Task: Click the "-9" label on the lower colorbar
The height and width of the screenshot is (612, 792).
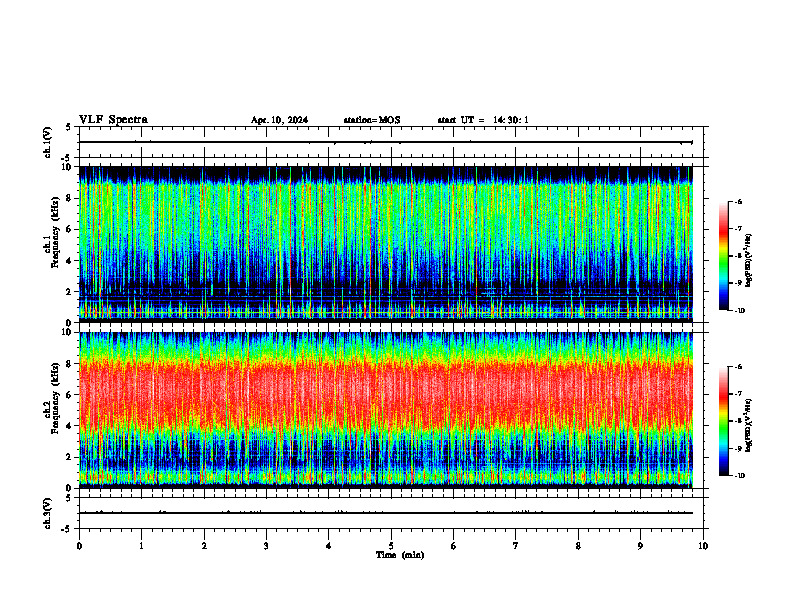Action: [x=738, y=448]
